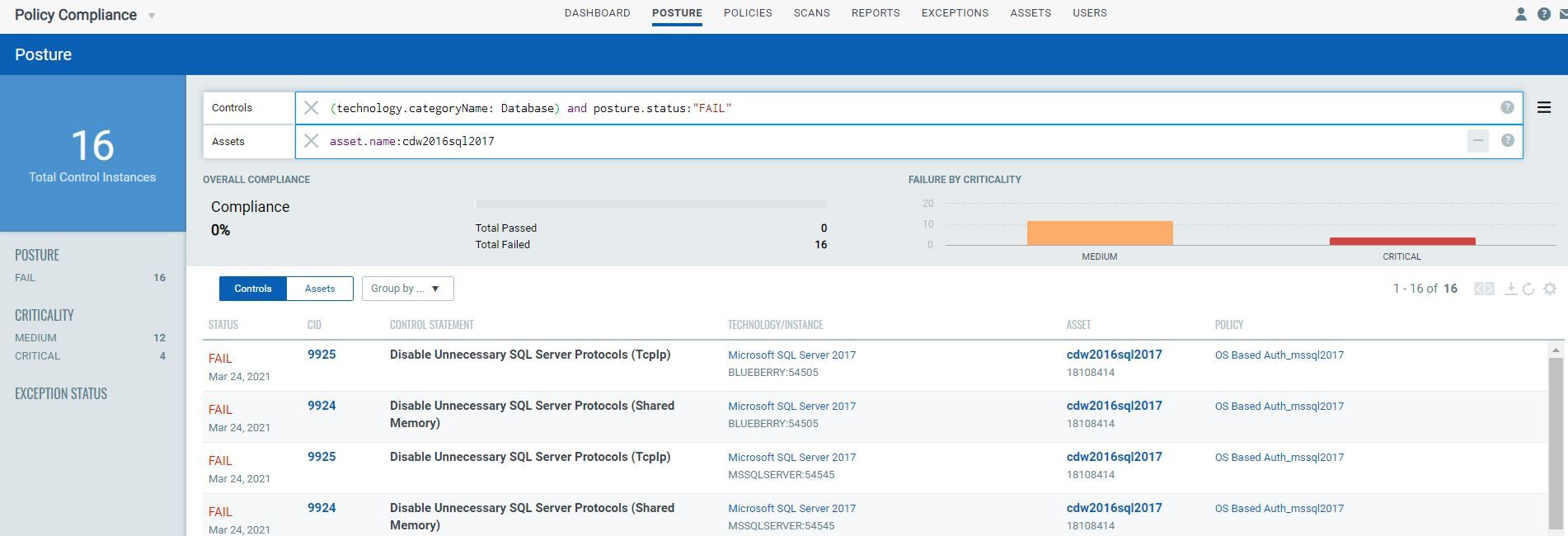Clear the Controls query with the X icon
Image resolution: width=1568 pixels, height=536 pixels.
[311, 108]
